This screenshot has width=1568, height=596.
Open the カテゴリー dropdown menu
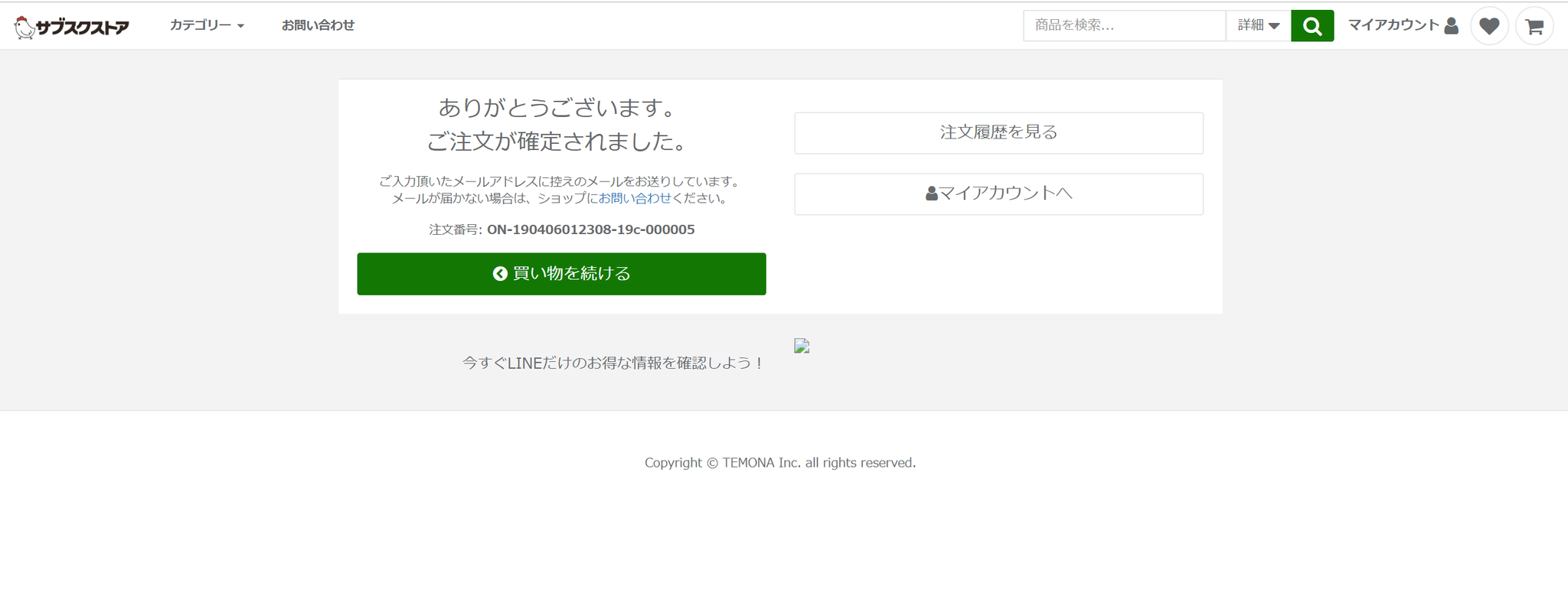click(207, 25)
